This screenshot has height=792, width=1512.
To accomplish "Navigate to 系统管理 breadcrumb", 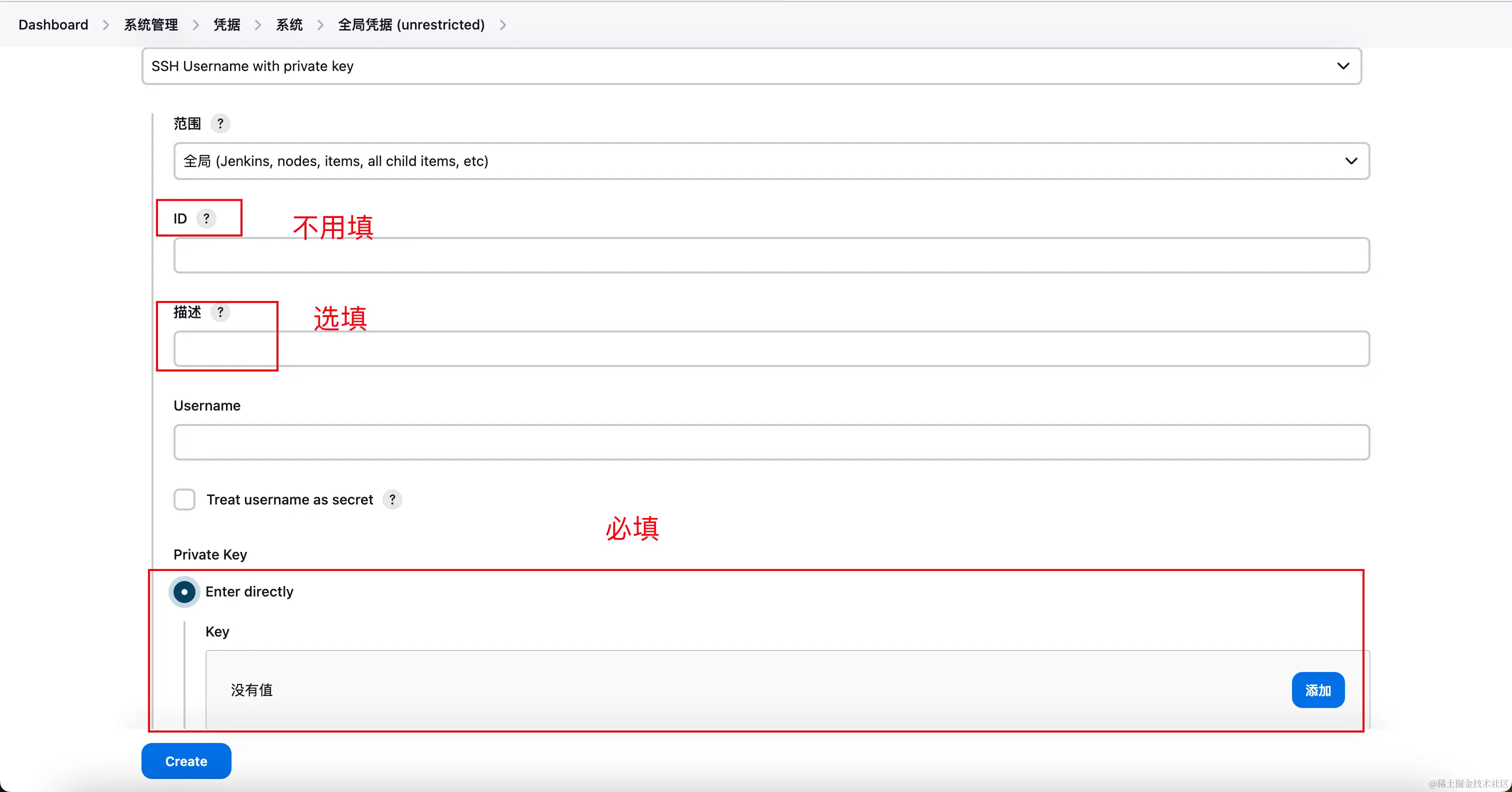I will 151,25.
